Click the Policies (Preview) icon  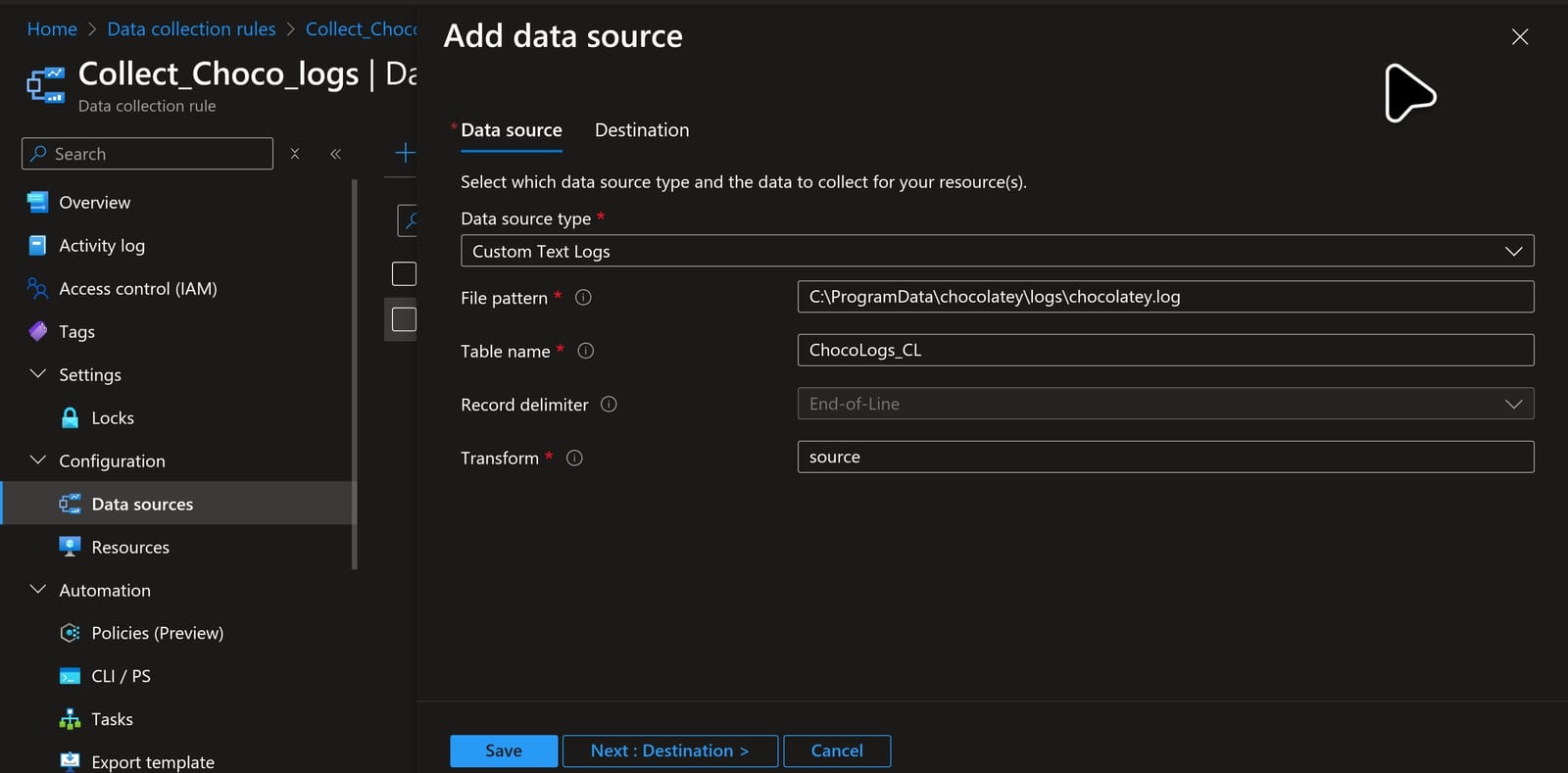pyautogui.click(x=70, y=633)
